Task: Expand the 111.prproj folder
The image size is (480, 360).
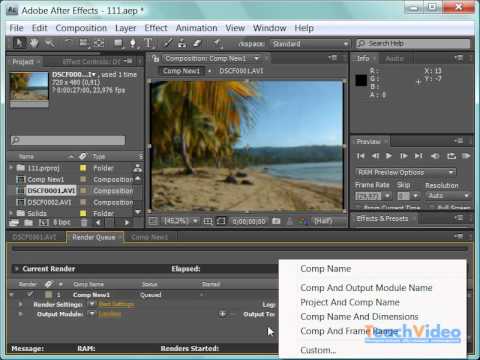Action: (x=11, y=168)
